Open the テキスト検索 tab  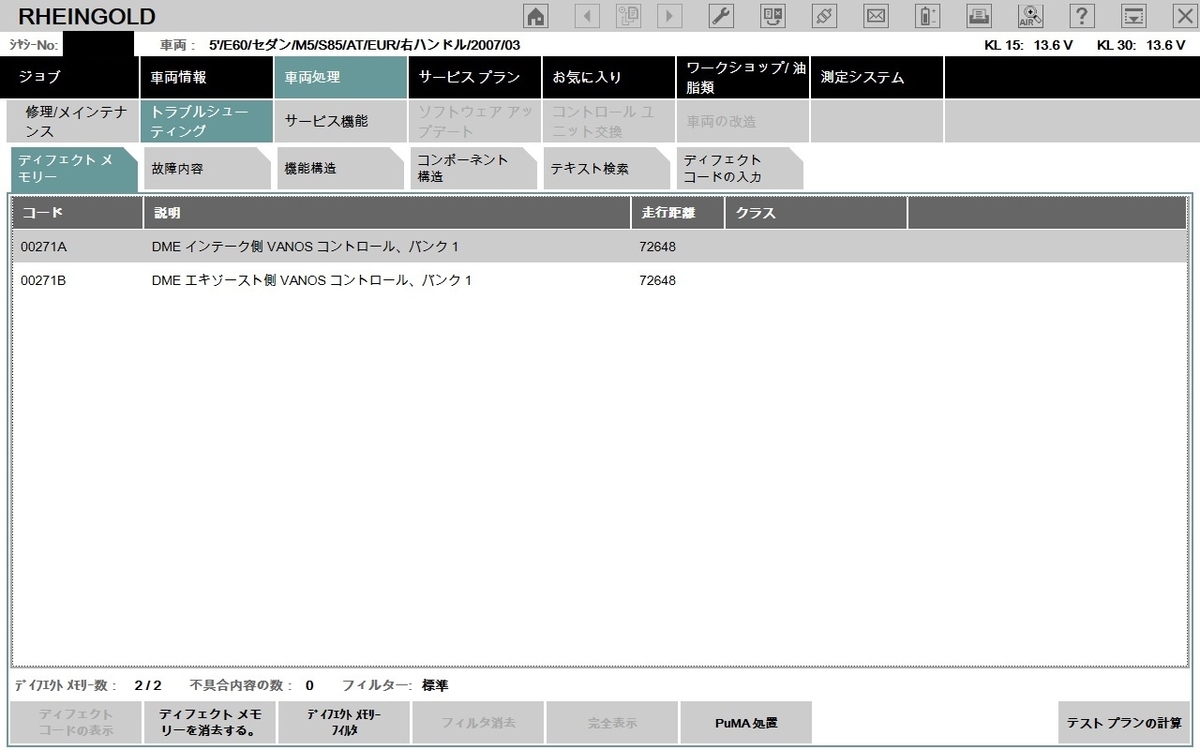click(x=608, y=169)
